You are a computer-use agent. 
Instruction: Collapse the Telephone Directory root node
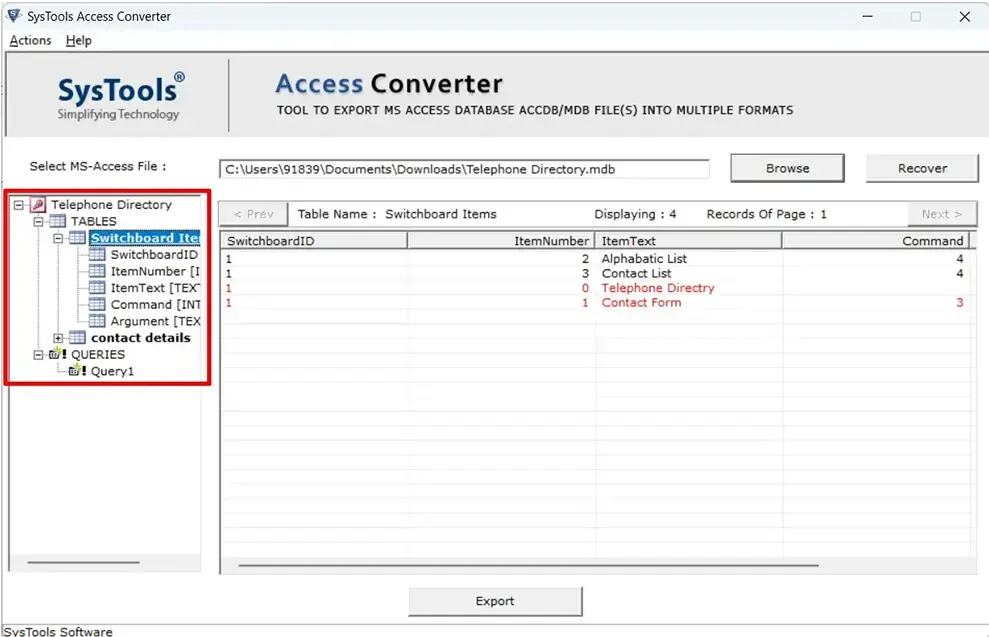pyautogui.click(x=19, y=205)
